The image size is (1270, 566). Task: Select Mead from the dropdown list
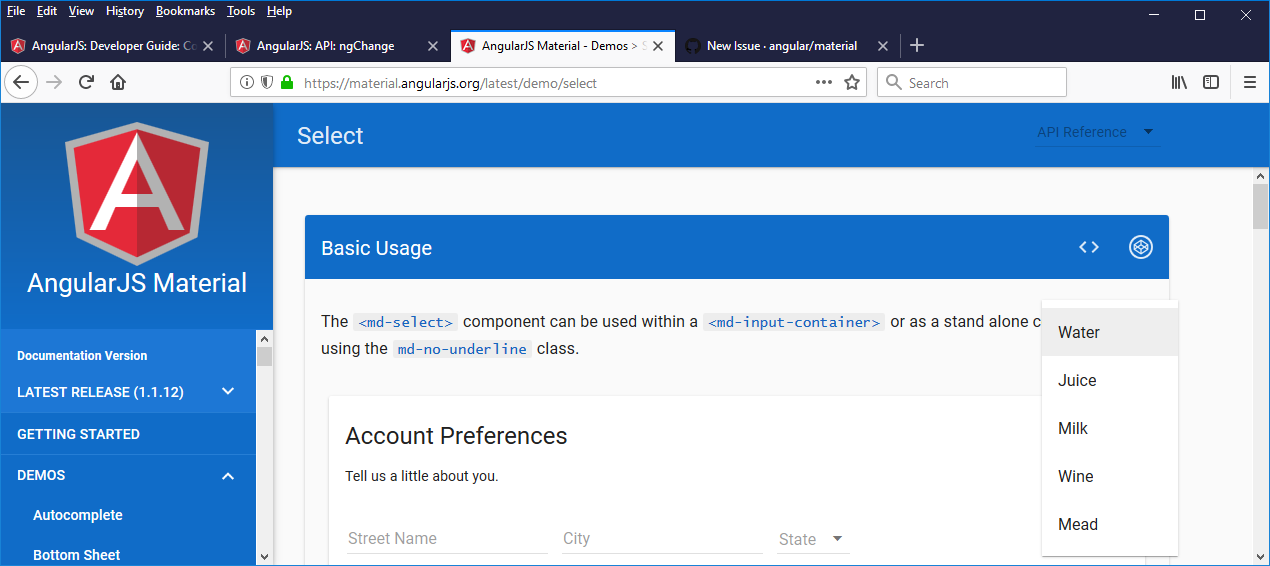[x=1110, y=524]
